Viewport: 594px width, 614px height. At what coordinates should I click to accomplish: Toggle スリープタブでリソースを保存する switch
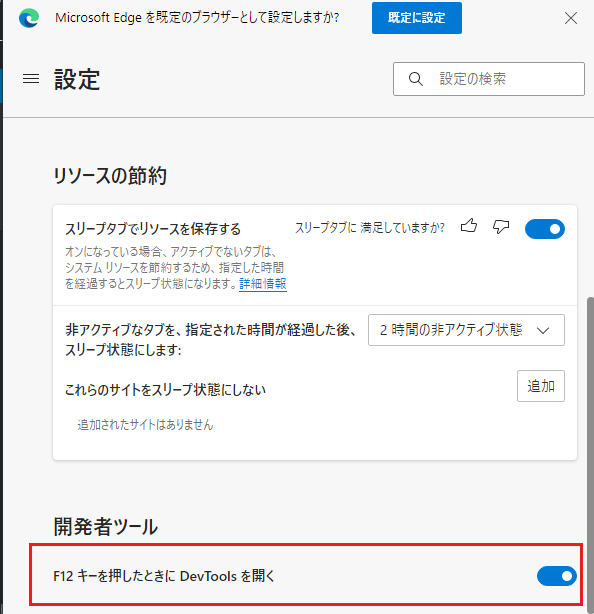tap(545, 229)
